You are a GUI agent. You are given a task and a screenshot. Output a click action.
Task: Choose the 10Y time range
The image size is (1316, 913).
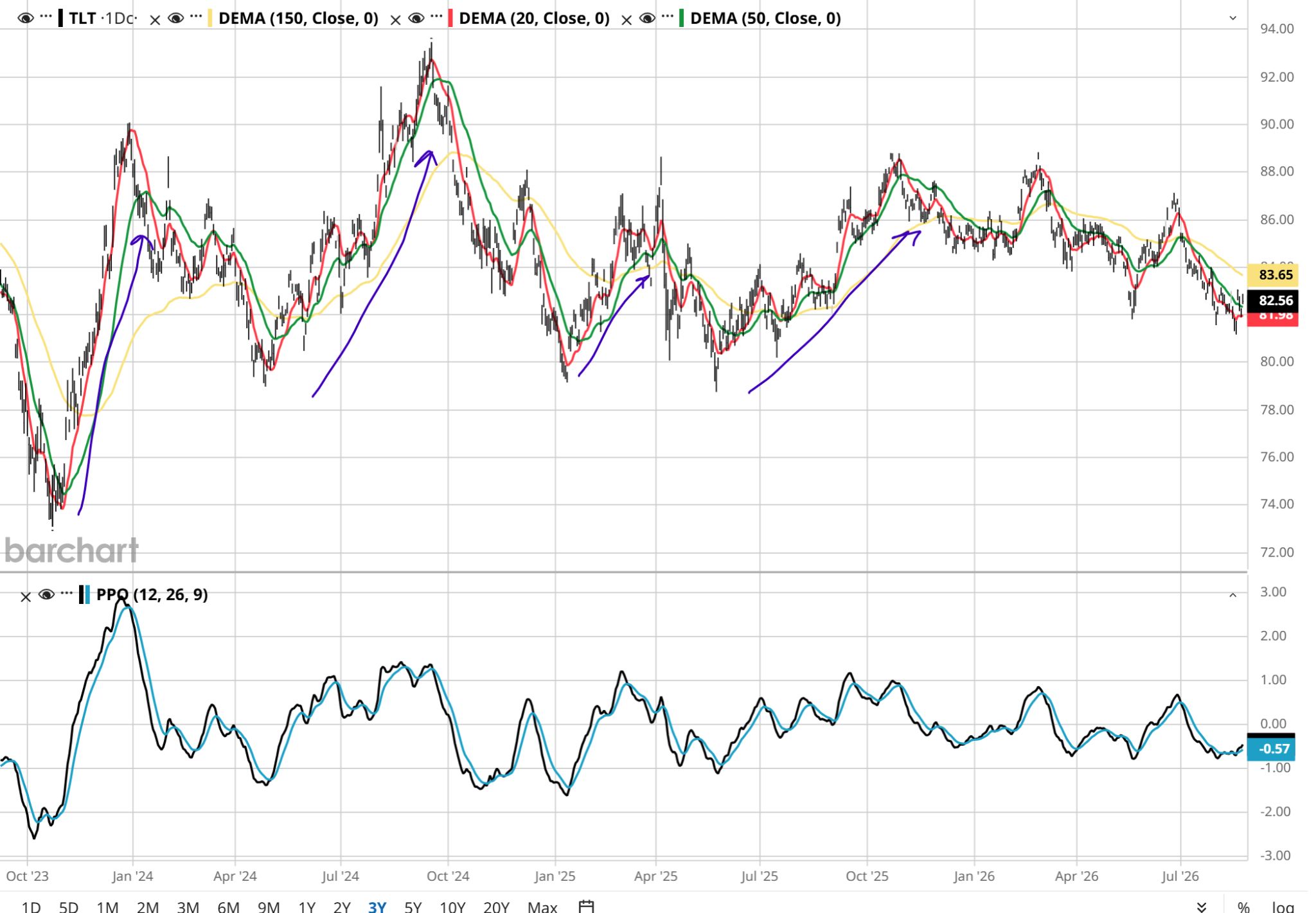coord(452,907)
